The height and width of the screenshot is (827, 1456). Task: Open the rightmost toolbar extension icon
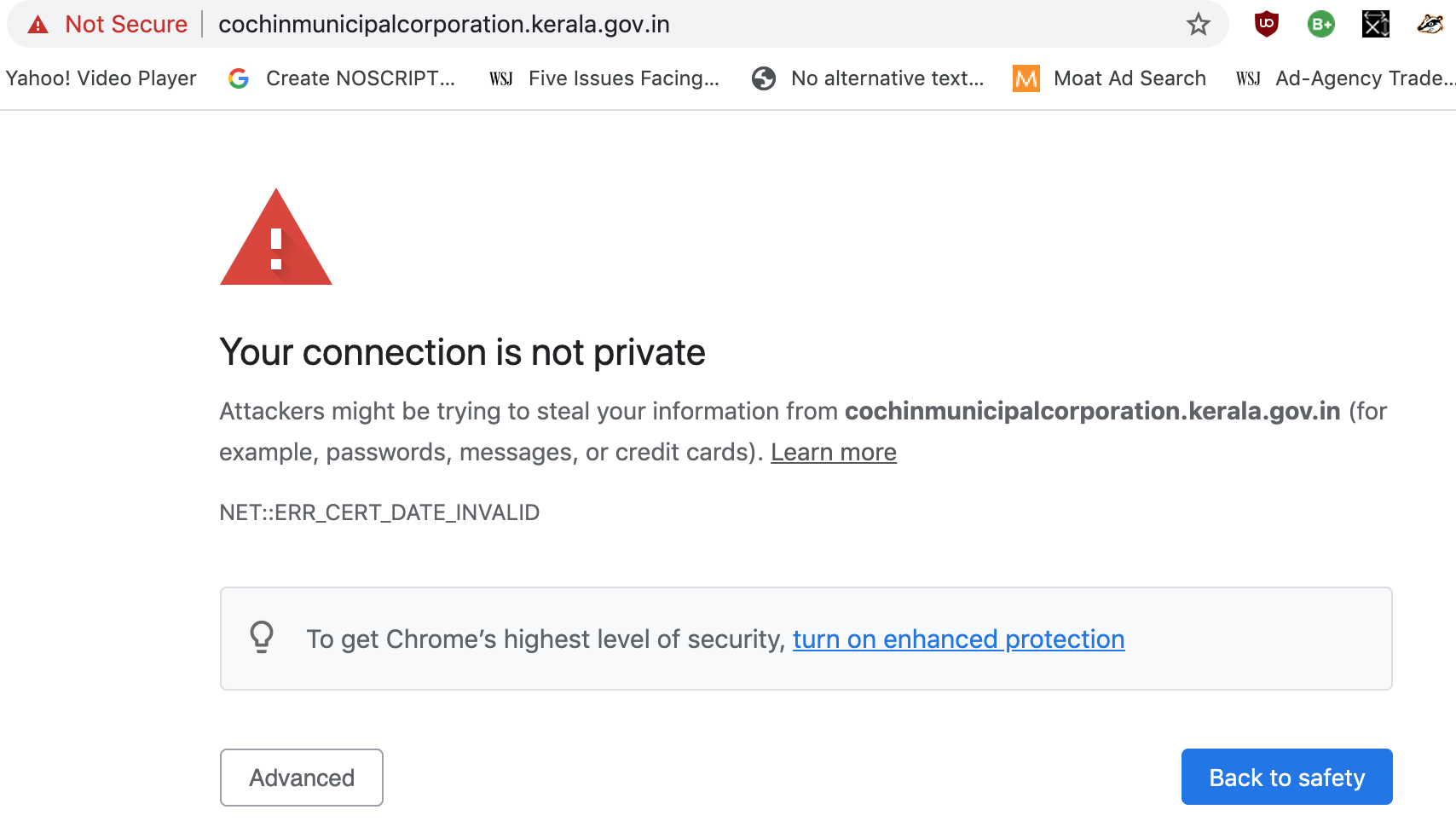pos(1430,25)
